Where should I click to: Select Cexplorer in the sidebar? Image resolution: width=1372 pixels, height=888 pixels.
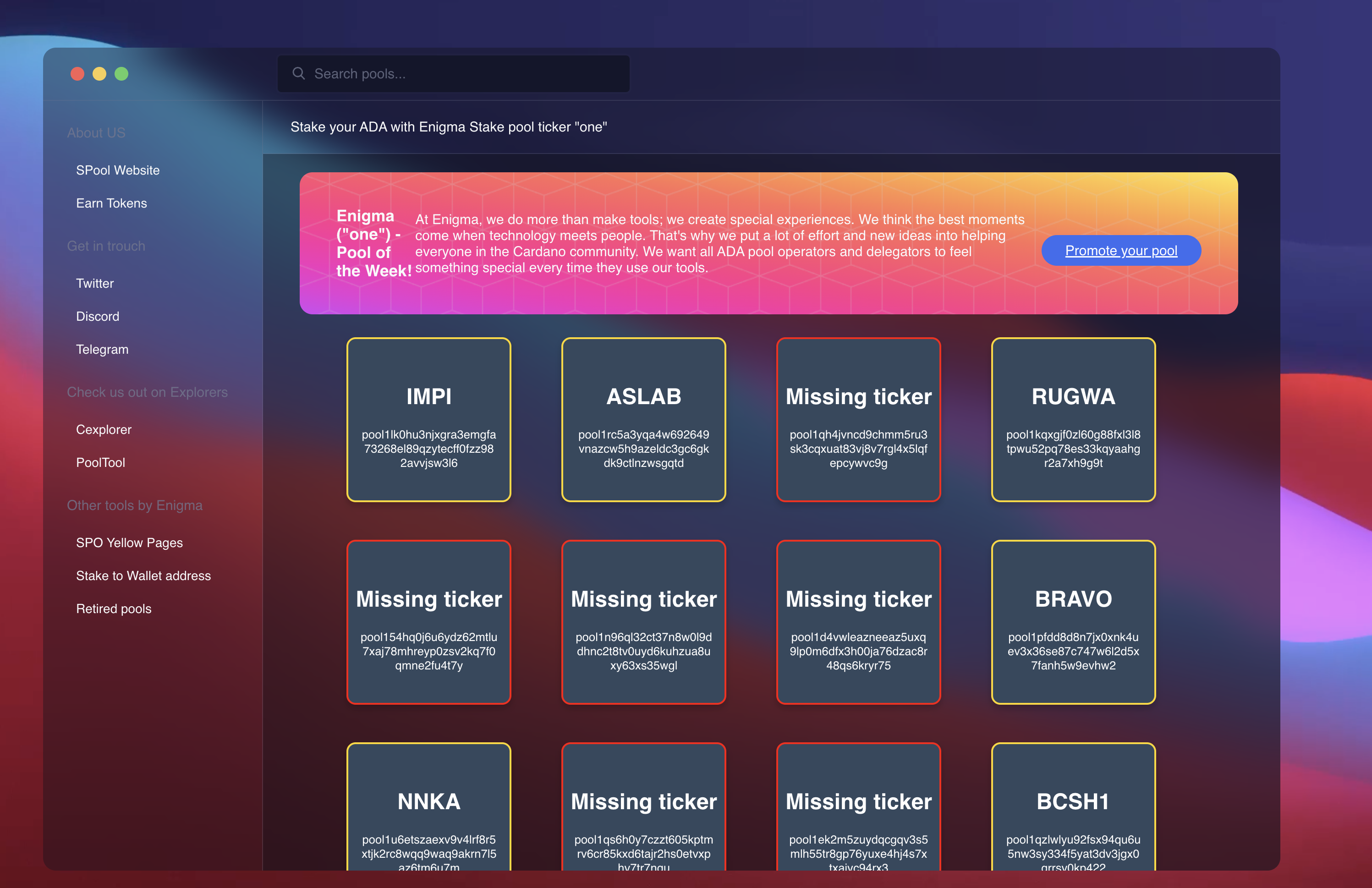104,429
